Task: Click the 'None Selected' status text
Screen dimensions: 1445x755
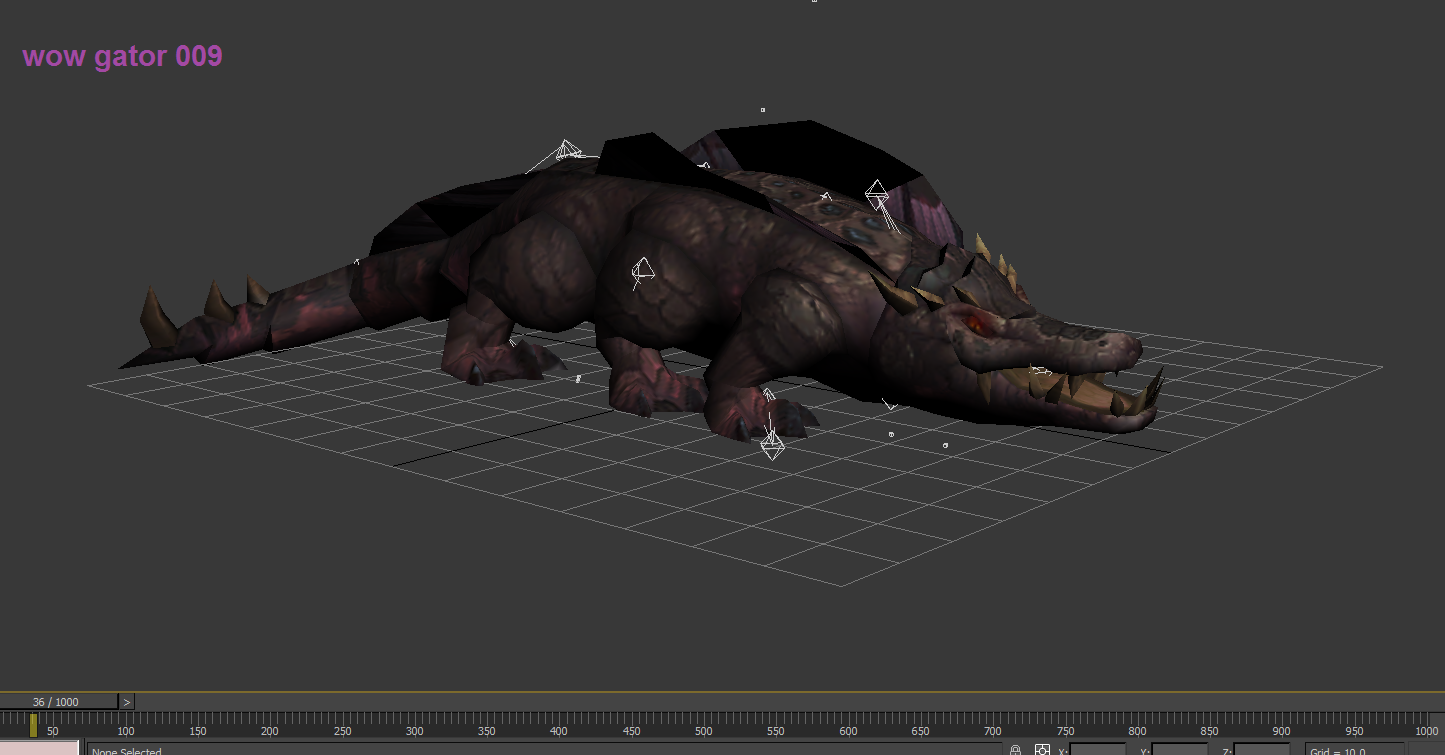Action: [127, 751]
